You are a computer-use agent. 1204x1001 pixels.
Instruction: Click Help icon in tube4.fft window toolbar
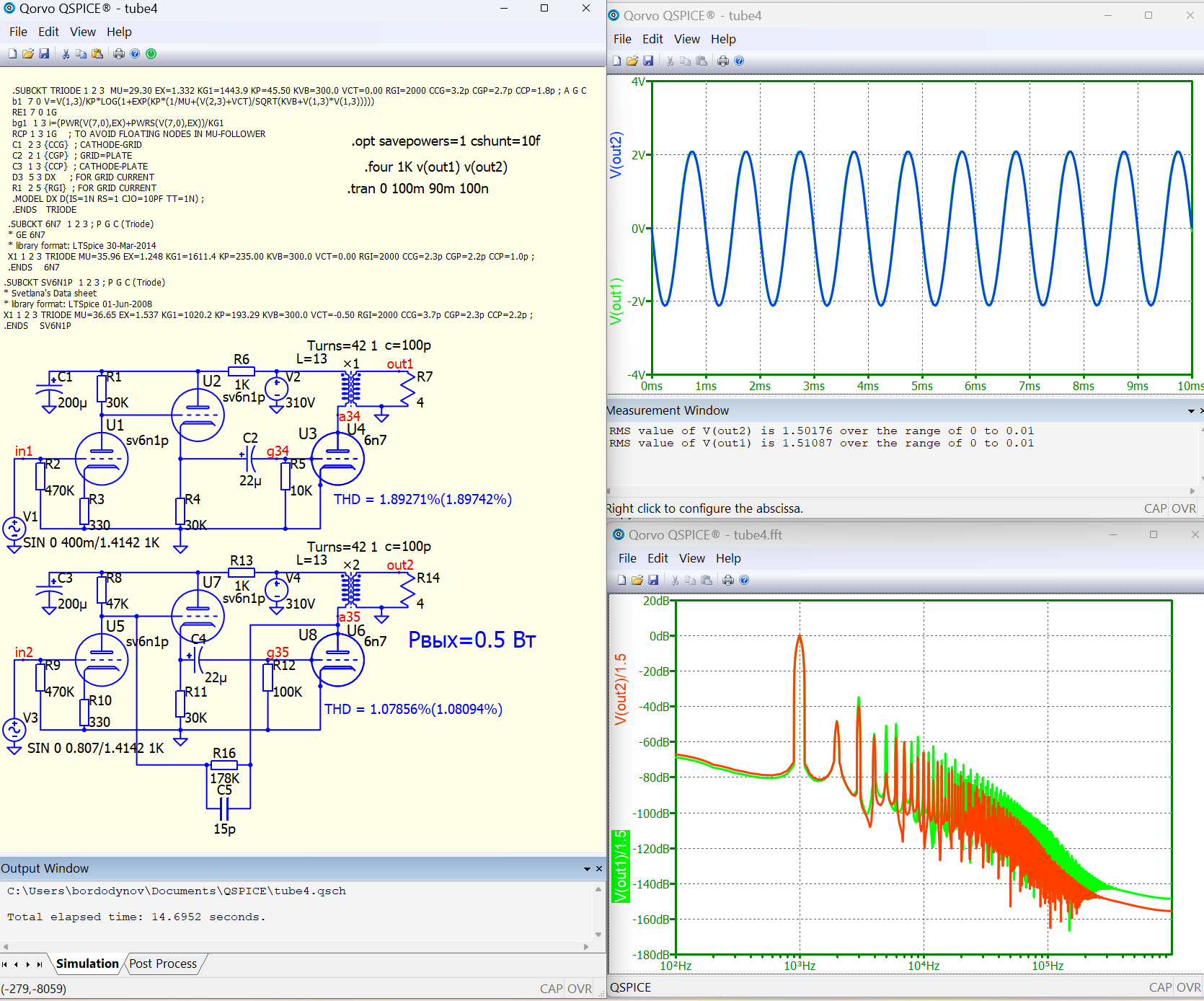744,580
